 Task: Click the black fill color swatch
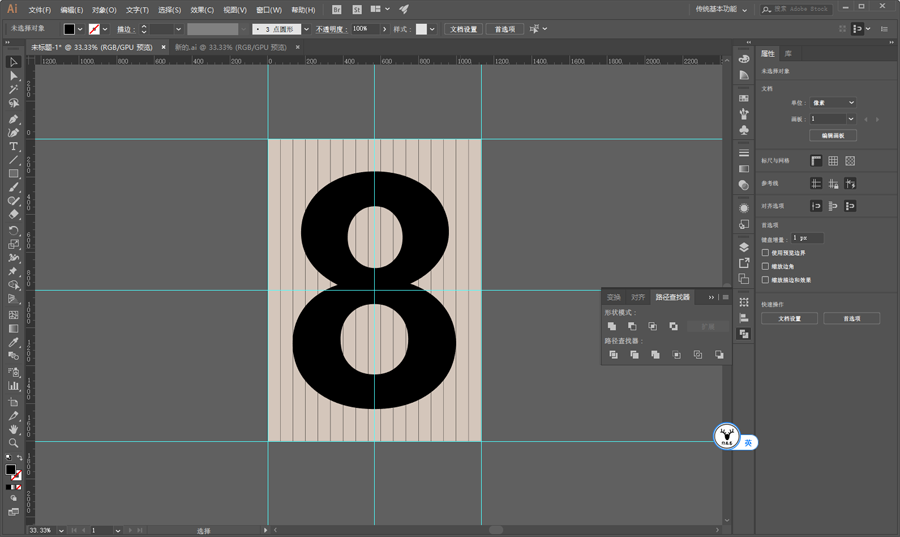click(69, 29)
